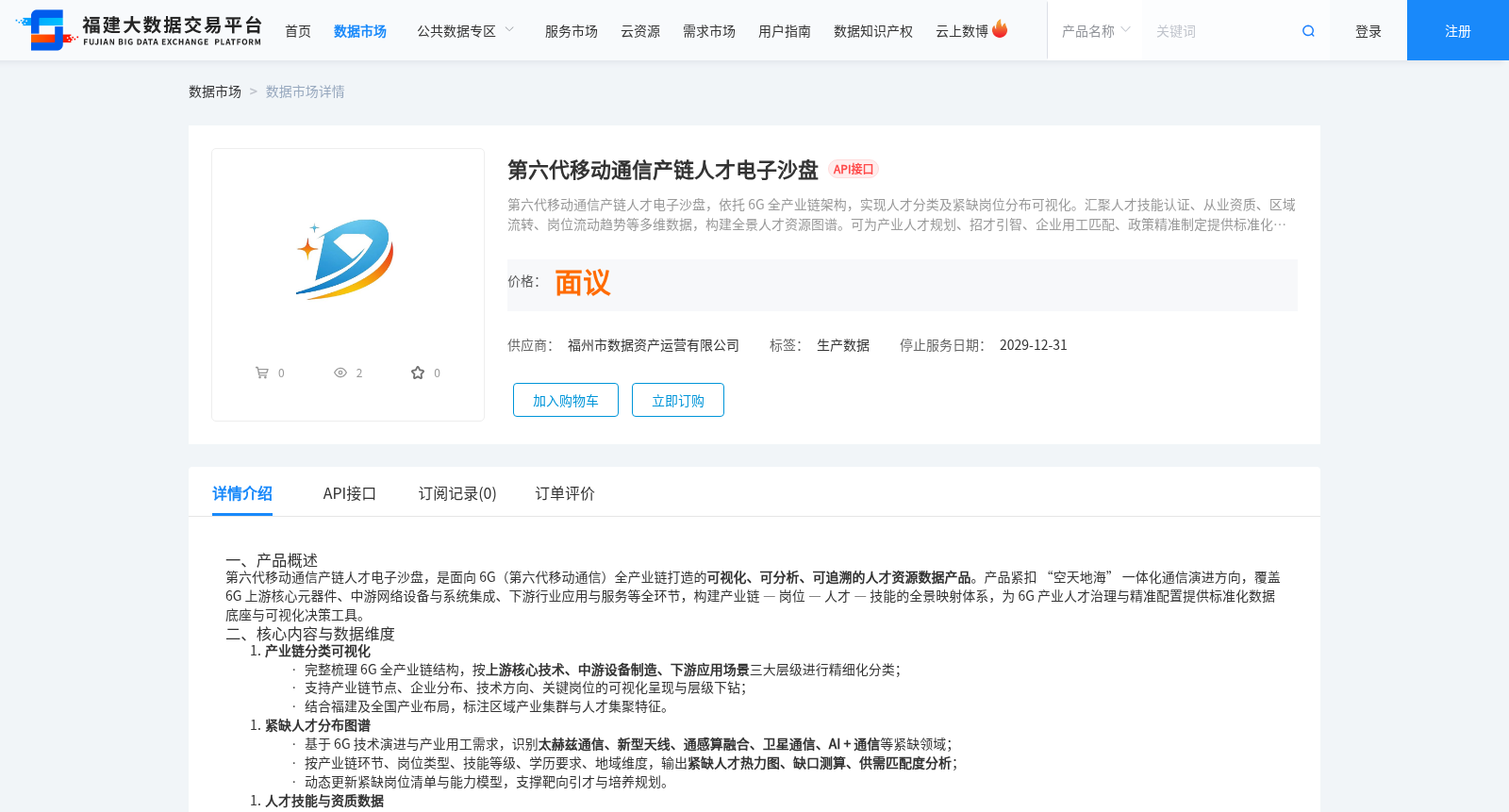Click the product logo thumbnail image
The image size is (1509, 812).
tap(345, 259)
